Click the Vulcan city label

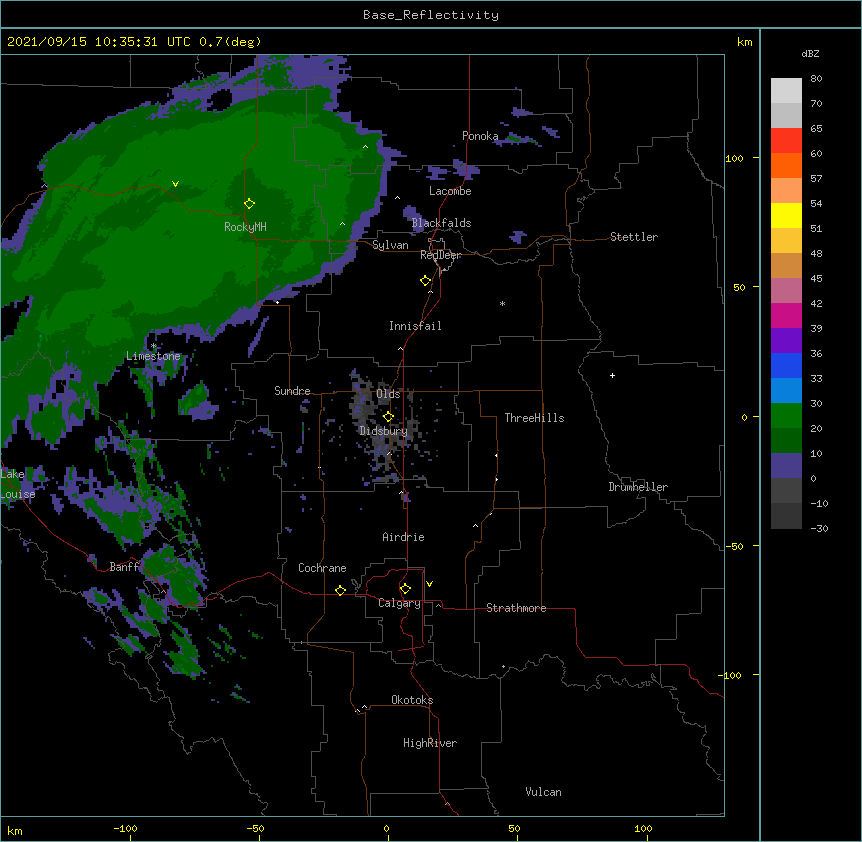coord(543,792)
